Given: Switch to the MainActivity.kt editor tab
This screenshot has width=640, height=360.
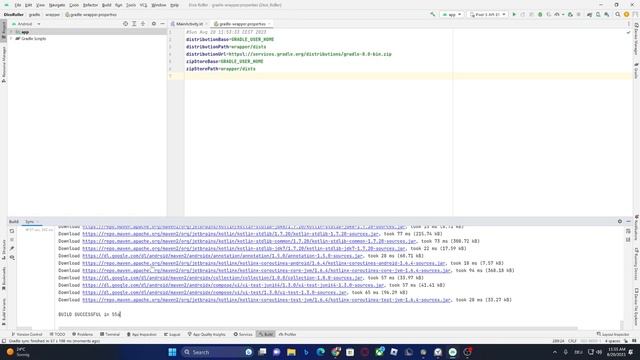Looking at the screenshot, I should click(189, 24).
